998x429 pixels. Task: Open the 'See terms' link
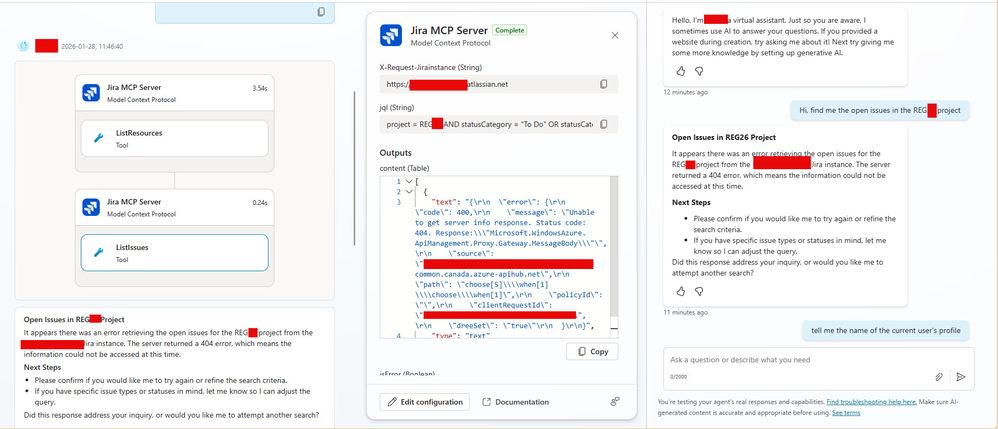click(846, 412)
